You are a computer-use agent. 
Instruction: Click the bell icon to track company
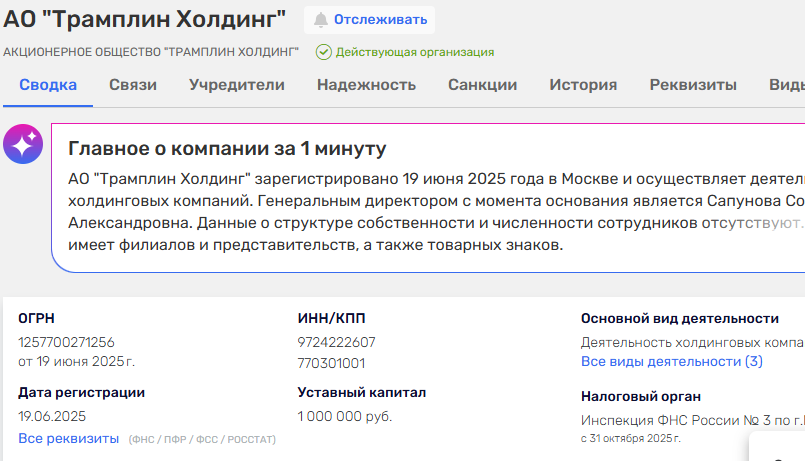click(321, 20)
